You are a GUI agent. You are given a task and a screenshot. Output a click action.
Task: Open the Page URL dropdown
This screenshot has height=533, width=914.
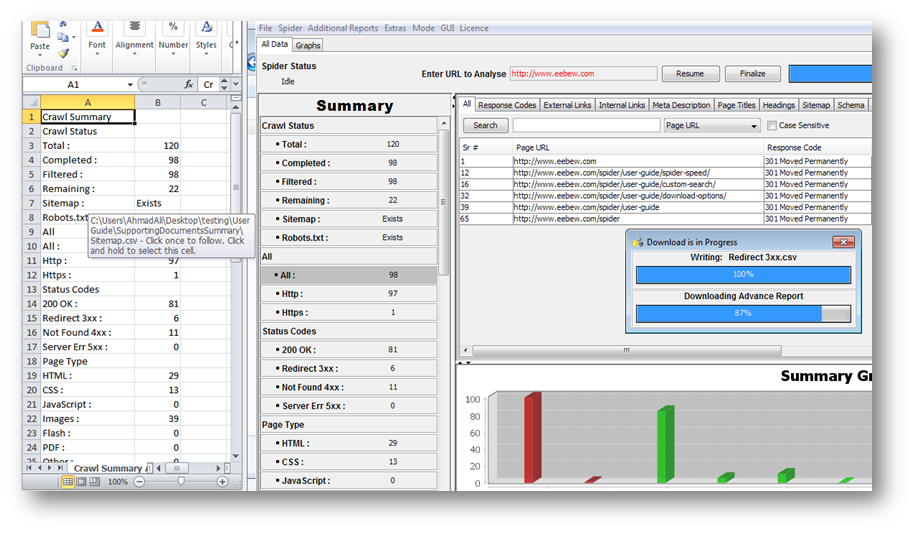pyautogui.click(x=754, y=126)
